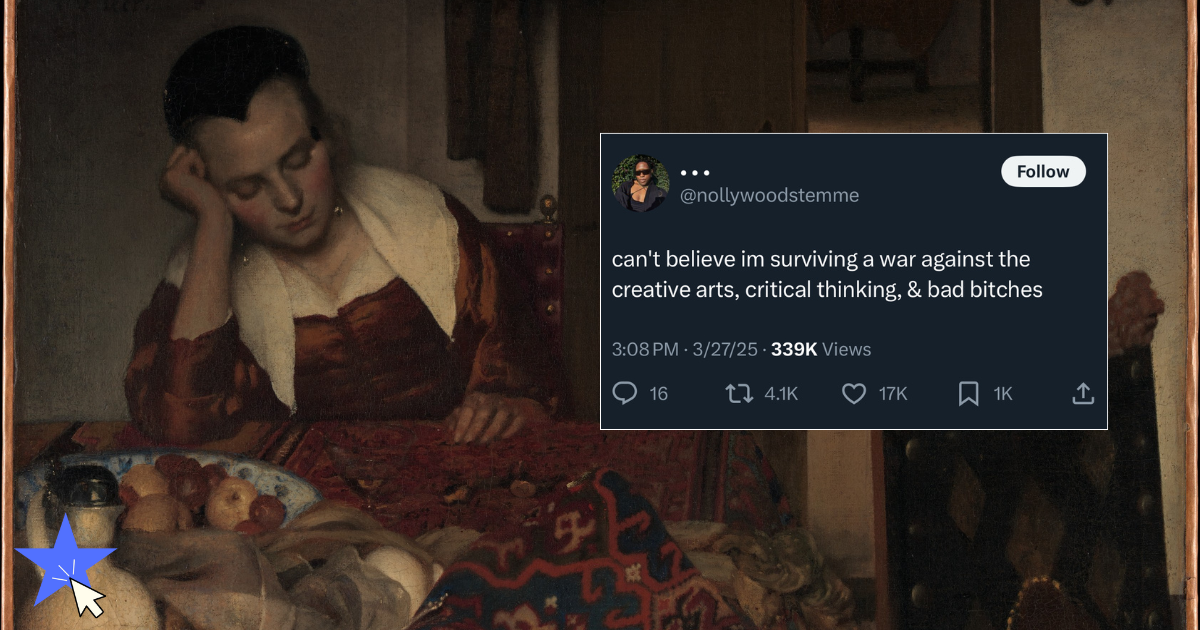Like the tweet using the heart icon
This screenshot has height=630, width=1200.
[853, 393]
